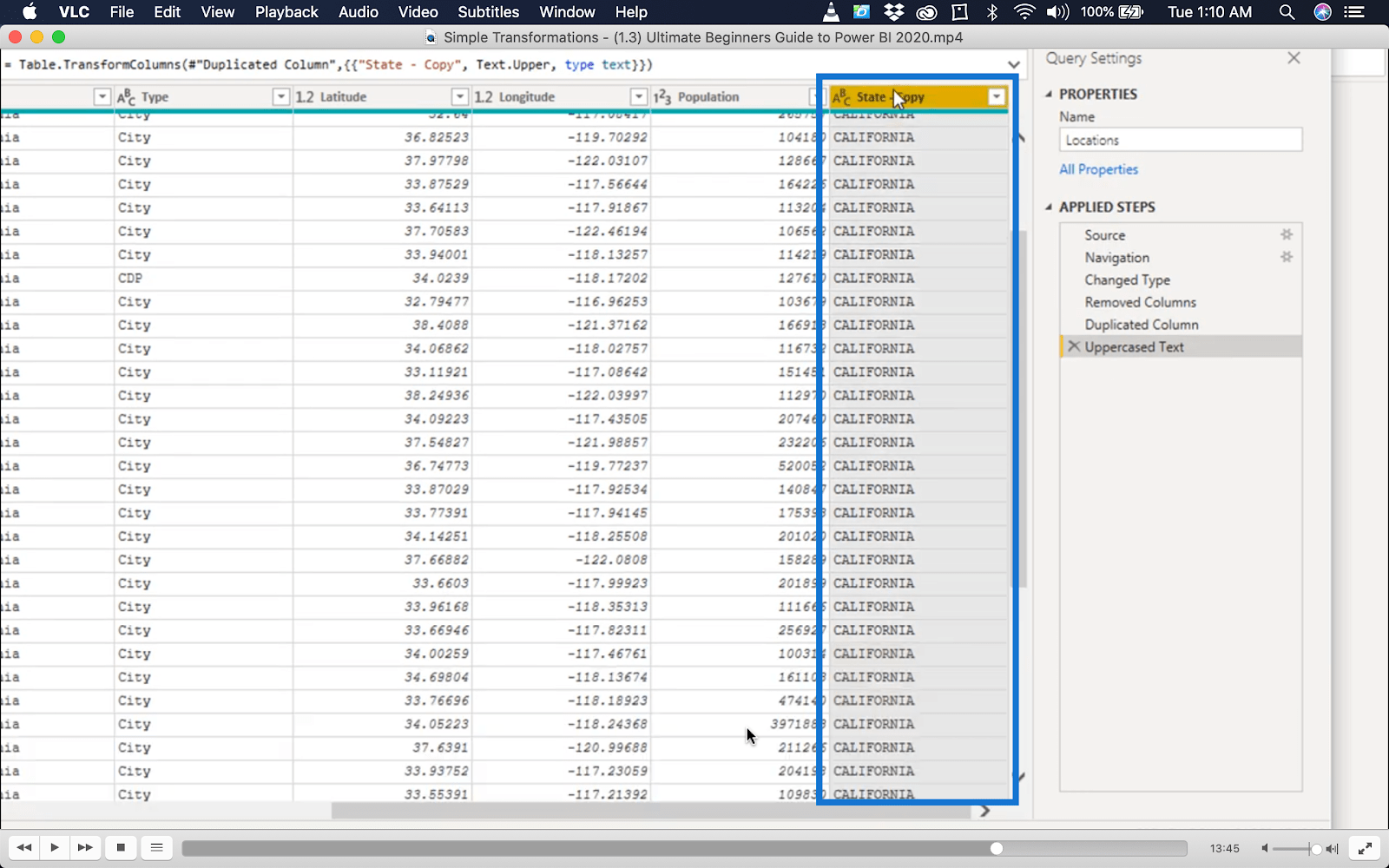
Task: Click the Dropbox menu bar icon
Action: tap(893, 12)
